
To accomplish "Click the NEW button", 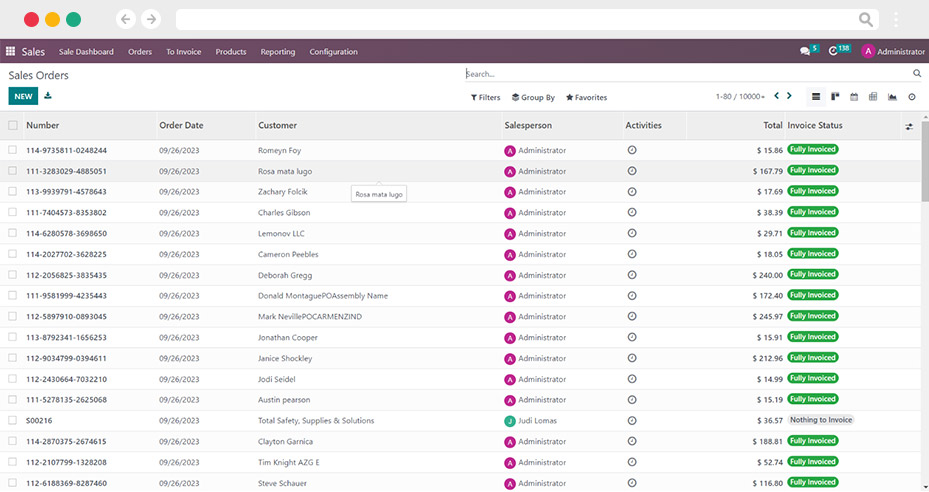I will (23, 96).
